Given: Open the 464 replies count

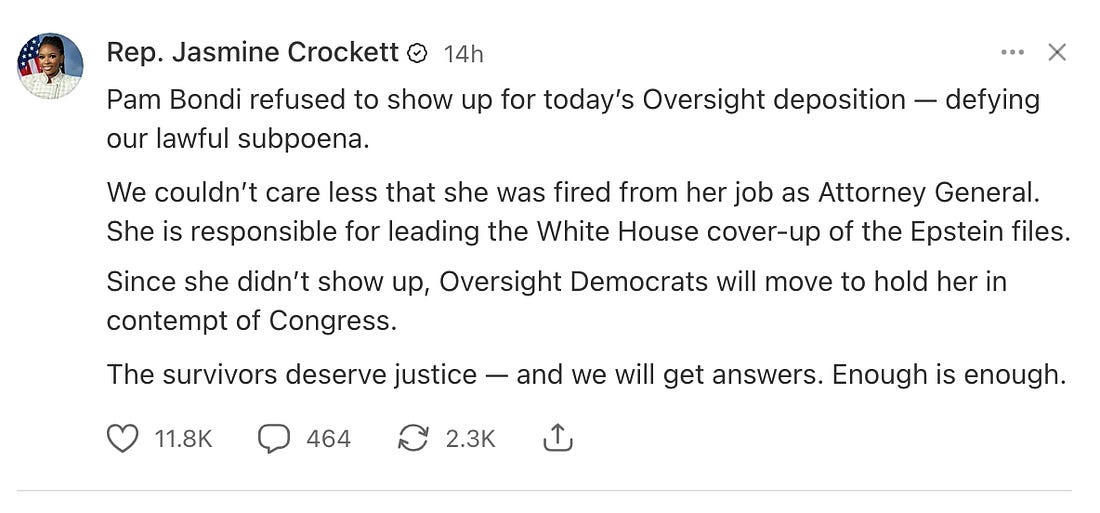Looking at the screenshot, I should point(328,438).
